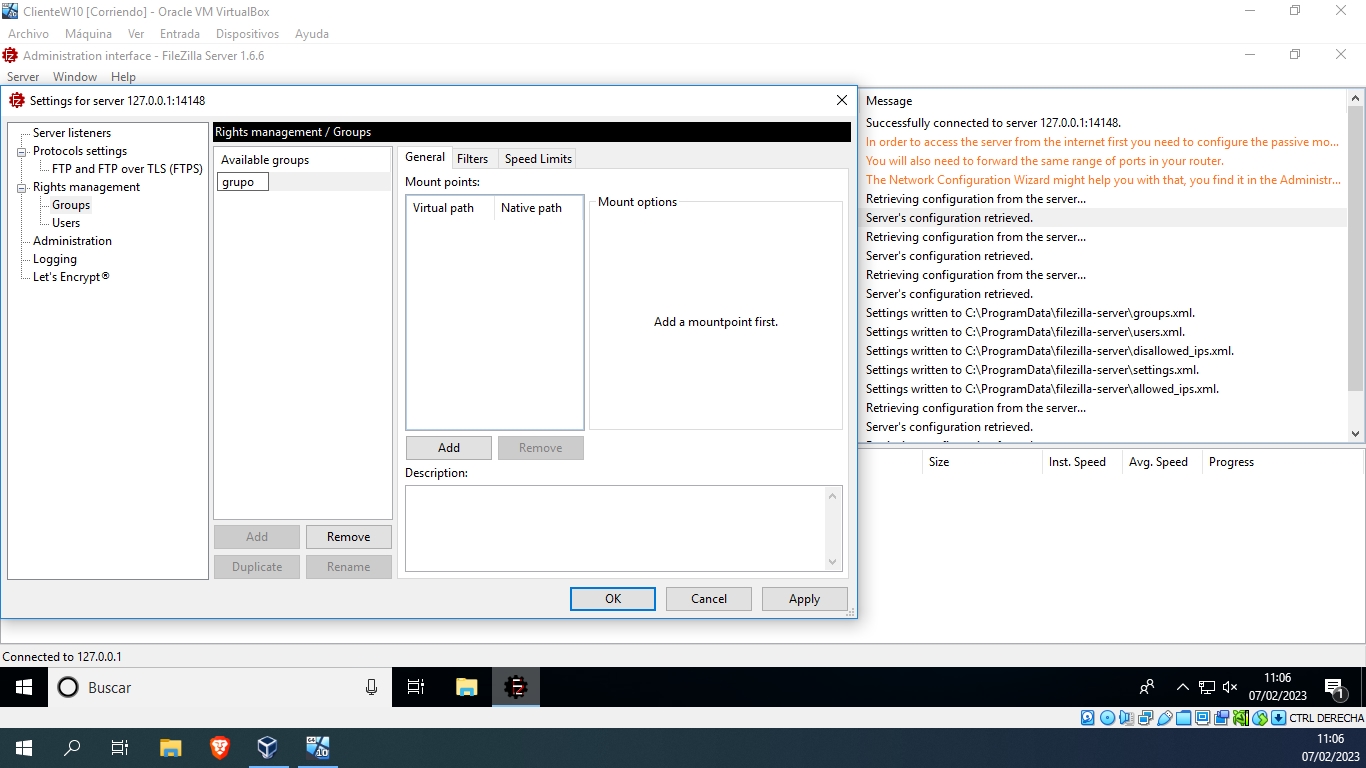Switch to the Filters tab
The height and width of the screenshot is (768, 1366).
pyautogui.click(x=472, y=158)
